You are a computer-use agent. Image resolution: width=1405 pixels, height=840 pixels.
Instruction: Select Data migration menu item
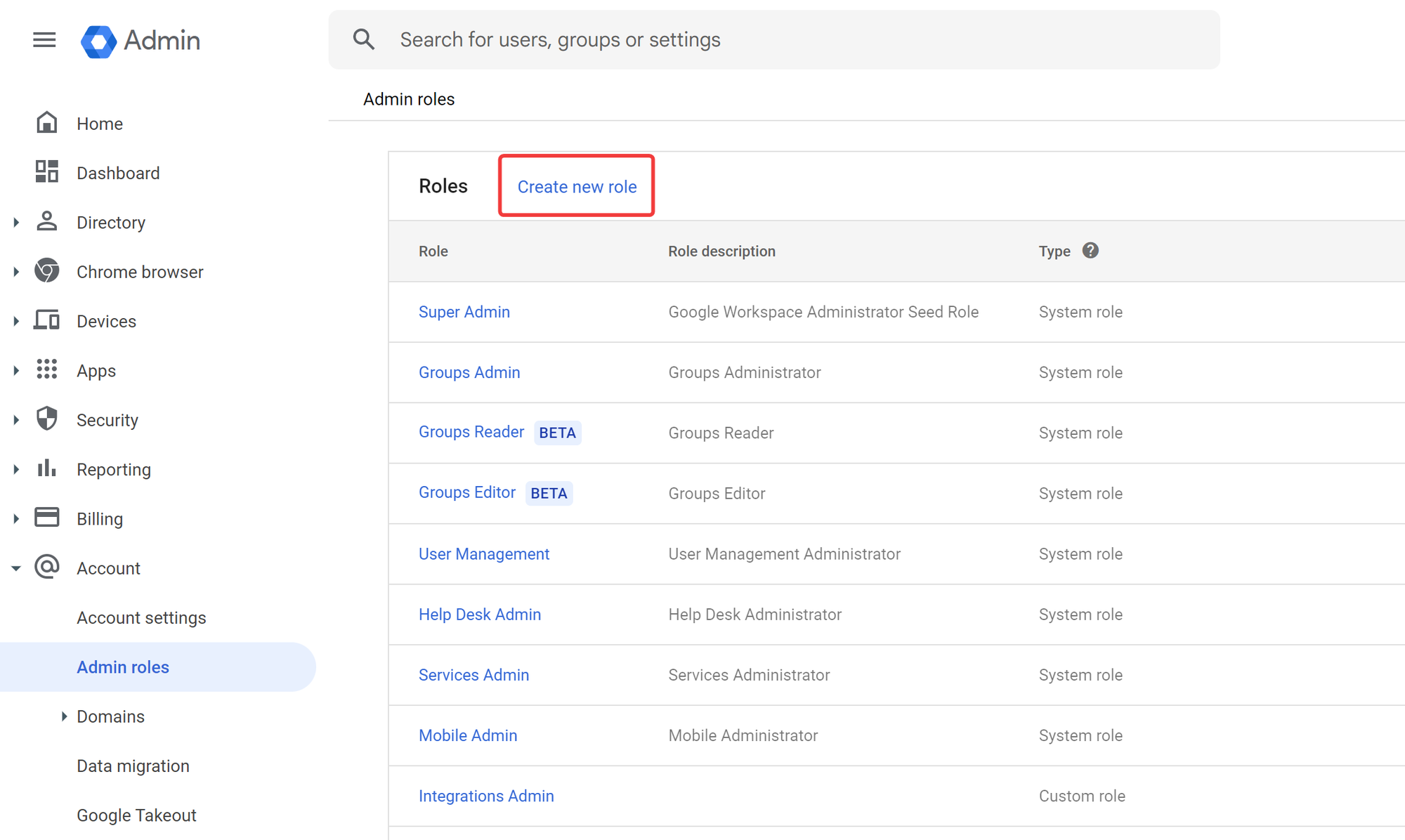click(x=133, y=766)
